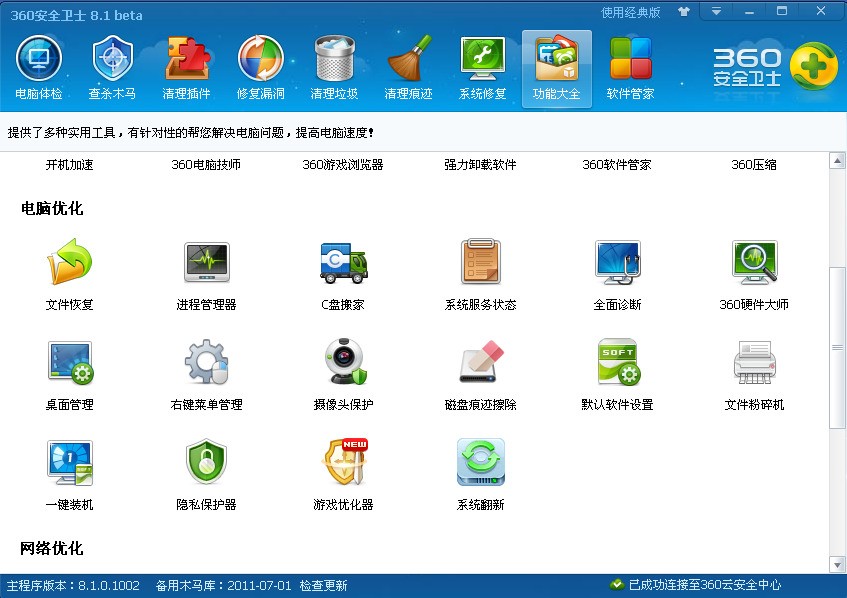This screenshot has height=598, width=847.
Task: Click 开机加速 label
Action: (69, 165)
